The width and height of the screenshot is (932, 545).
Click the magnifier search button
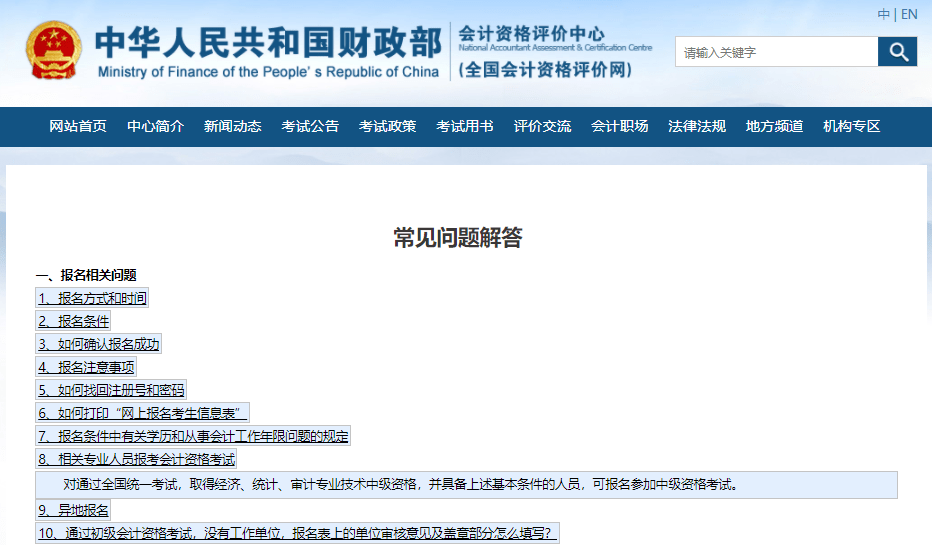click(898, 52)
